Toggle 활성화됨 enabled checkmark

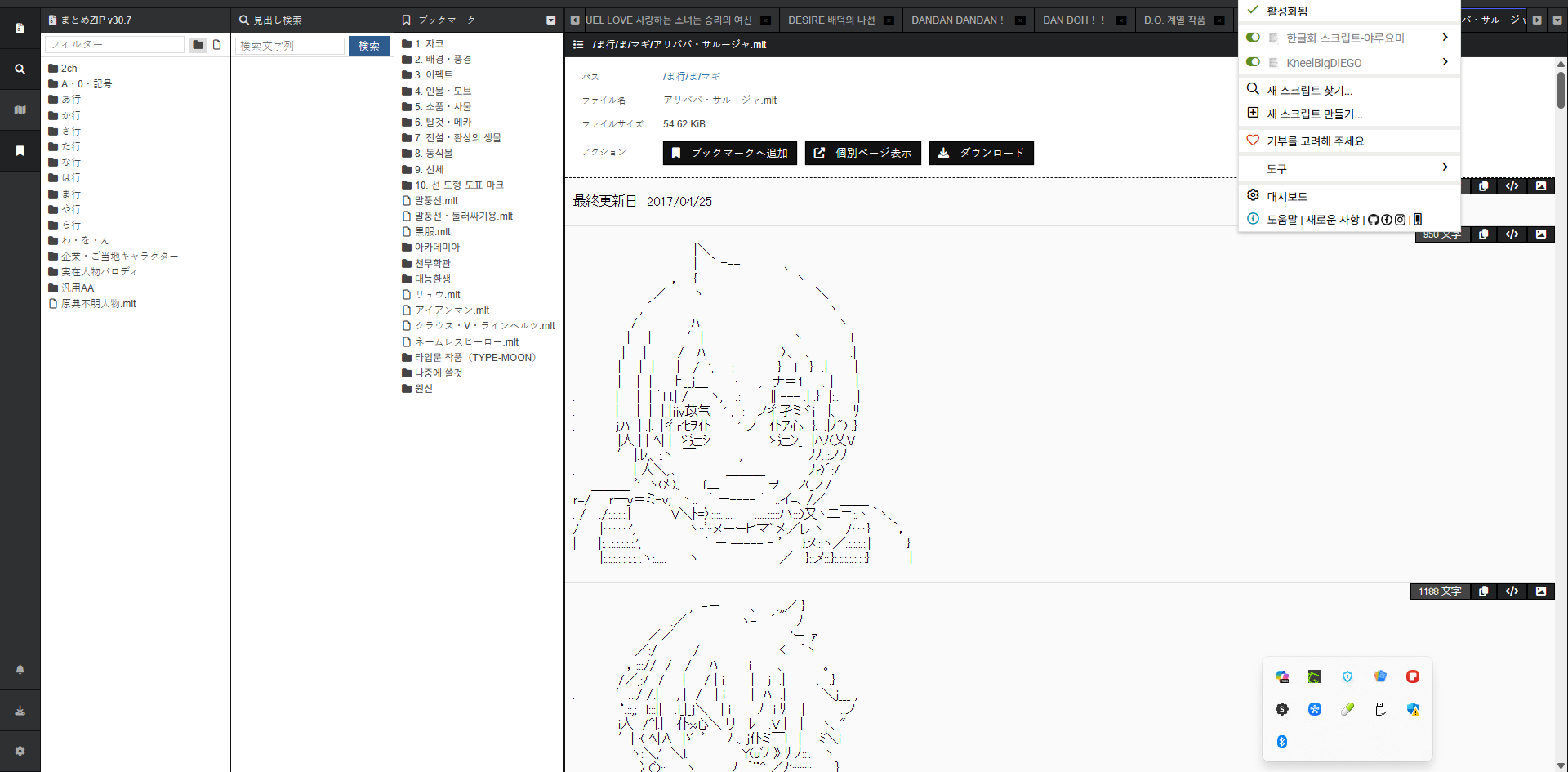pos(1253,10)
